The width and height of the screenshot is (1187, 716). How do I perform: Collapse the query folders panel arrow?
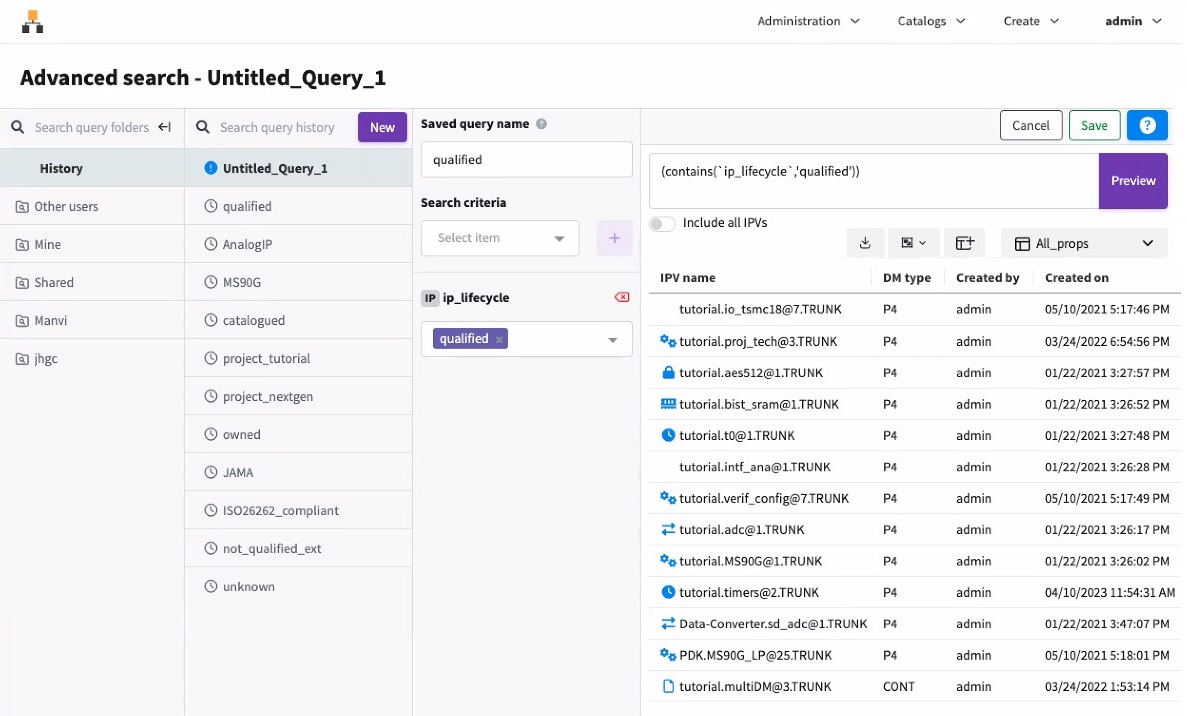point(165,127)
